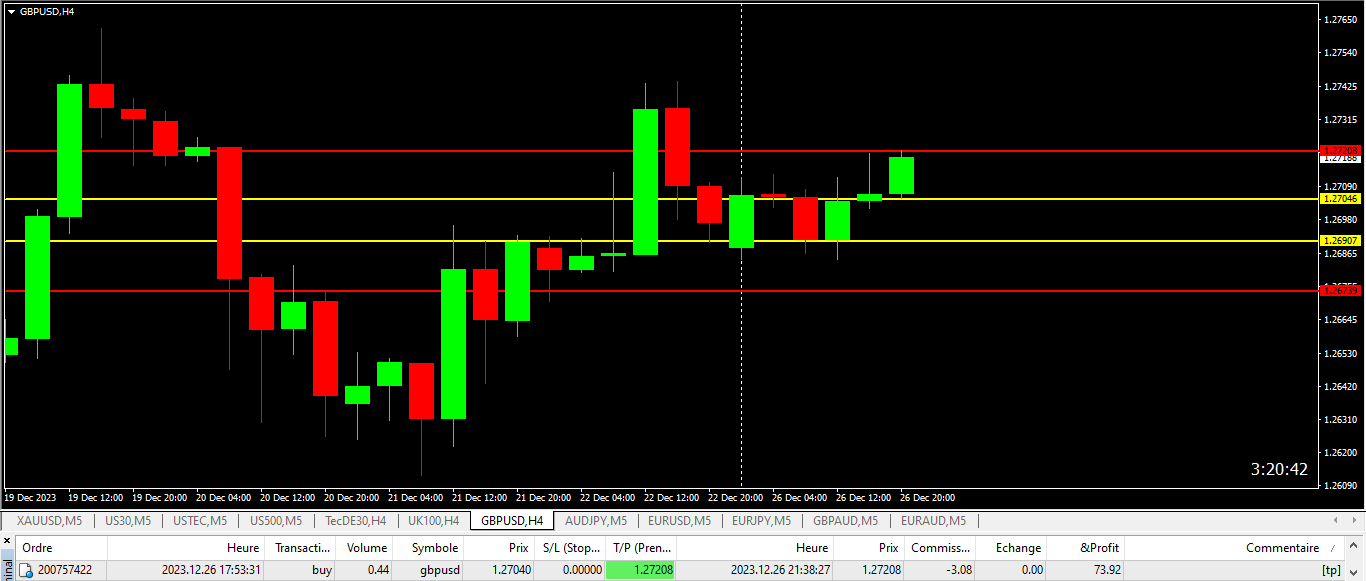Sort by the Volume column header
The height and width of the screenshot is (581, 1366).
pos(365,548)
